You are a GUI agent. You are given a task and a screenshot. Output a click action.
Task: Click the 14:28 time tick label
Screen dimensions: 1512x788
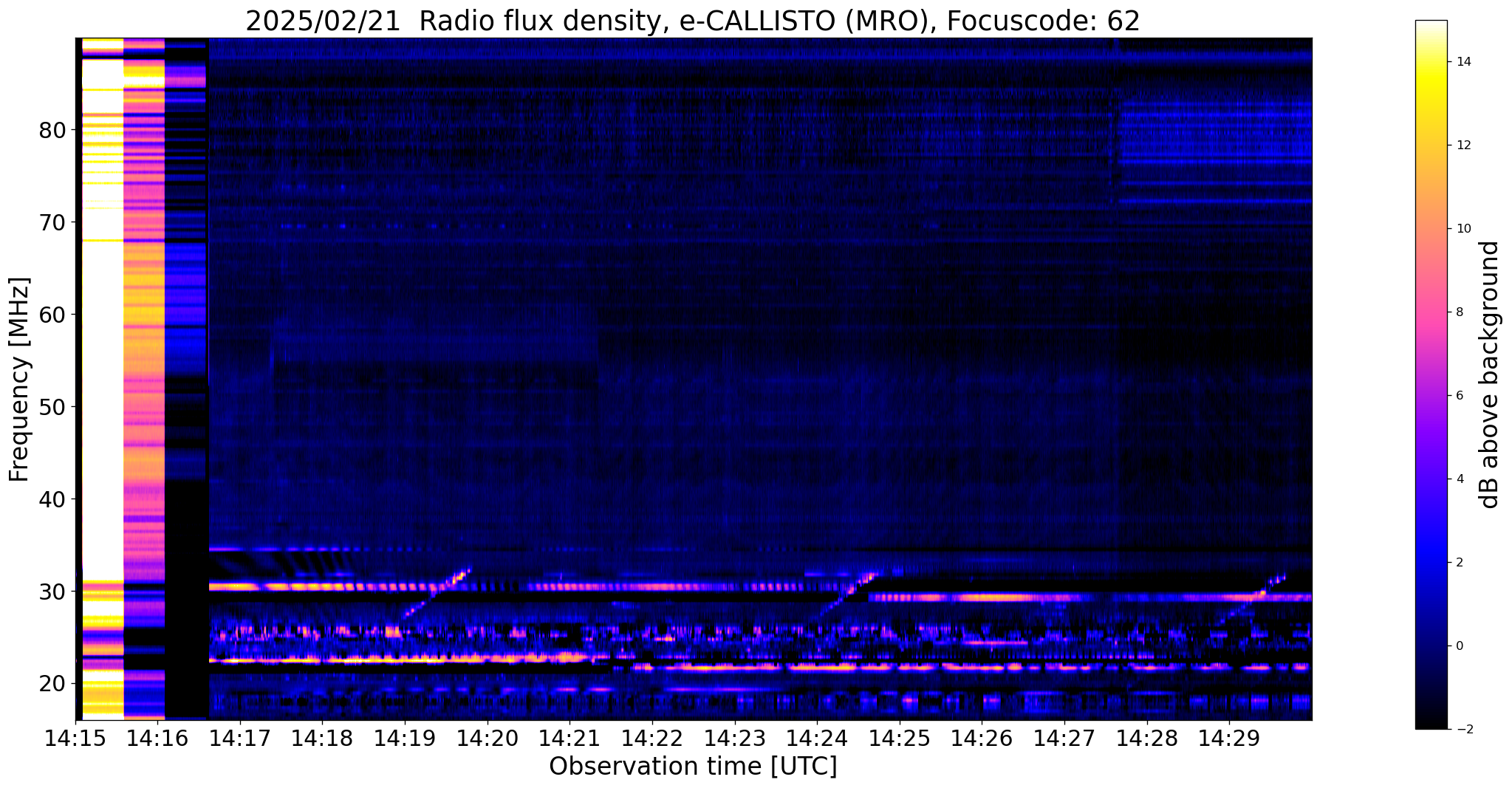tap(1146, 737)
